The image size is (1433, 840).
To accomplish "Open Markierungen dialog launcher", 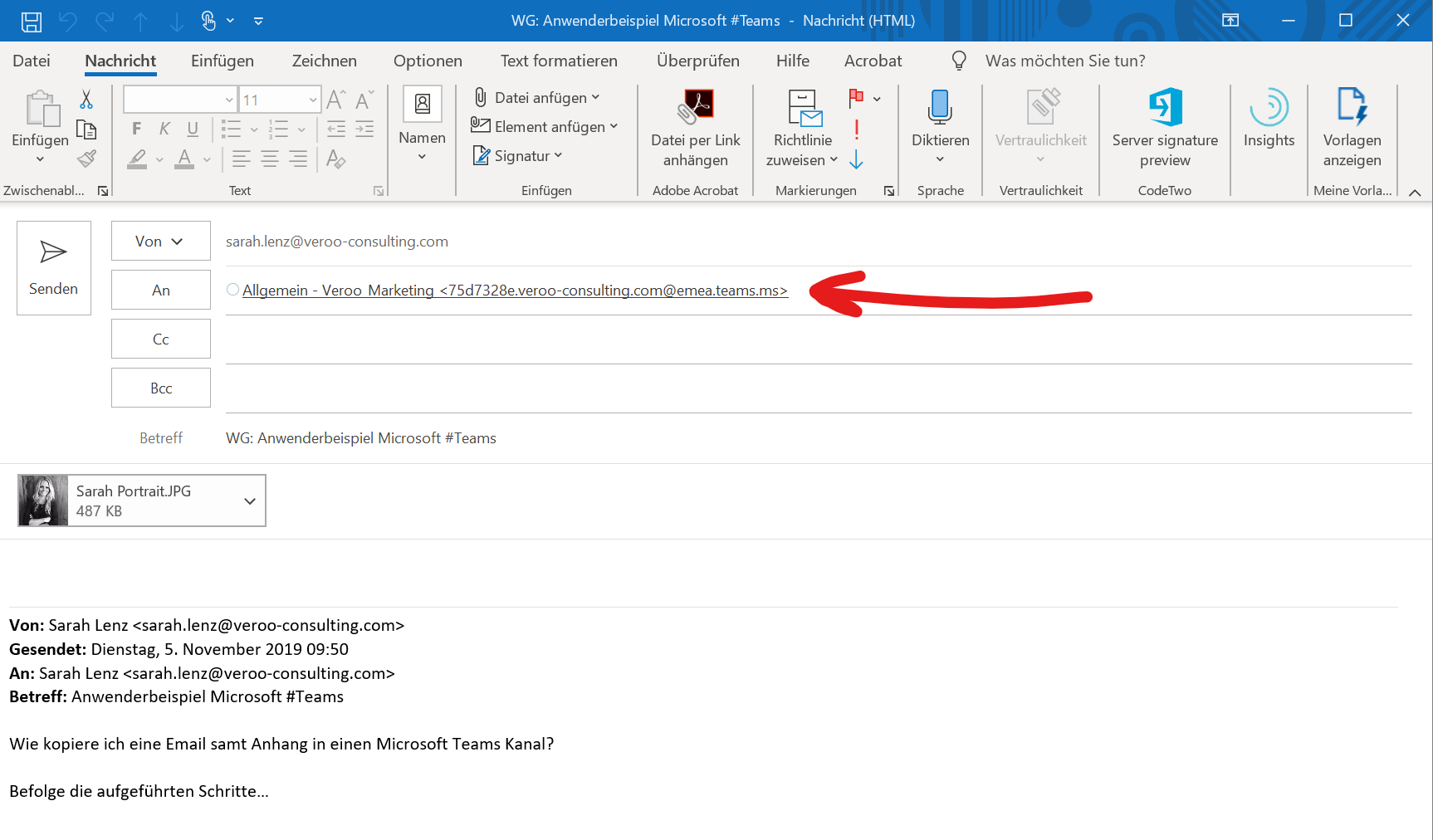I will (889, 191).
